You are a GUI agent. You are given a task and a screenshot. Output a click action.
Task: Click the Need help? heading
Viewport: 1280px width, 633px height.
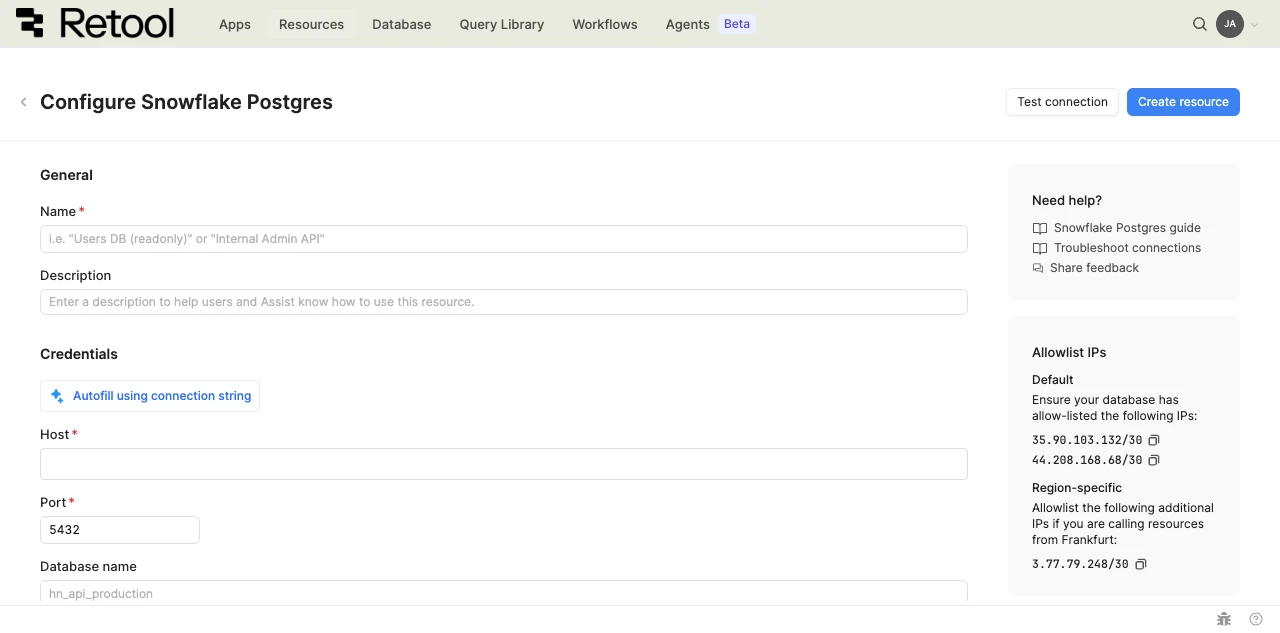pos(1067,200)
